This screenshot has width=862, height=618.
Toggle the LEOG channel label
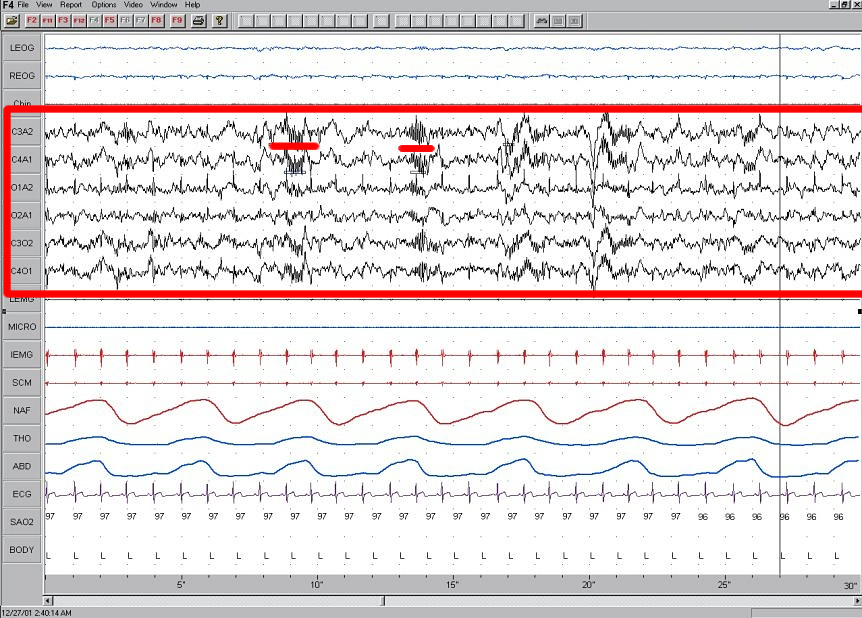coord(22,48)
